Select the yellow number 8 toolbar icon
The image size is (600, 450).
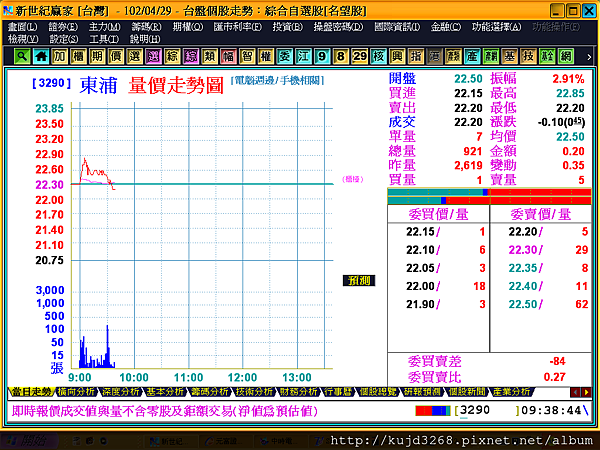(x=341, y=57)
